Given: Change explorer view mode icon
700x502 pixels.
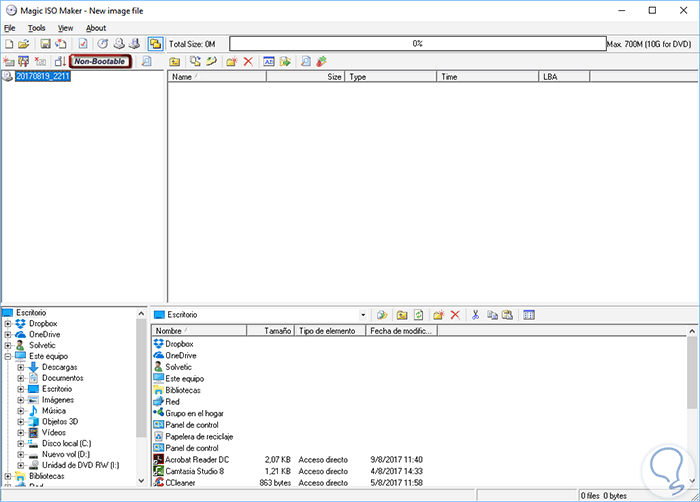Looking at the screenshot, I should coord(529,315).
